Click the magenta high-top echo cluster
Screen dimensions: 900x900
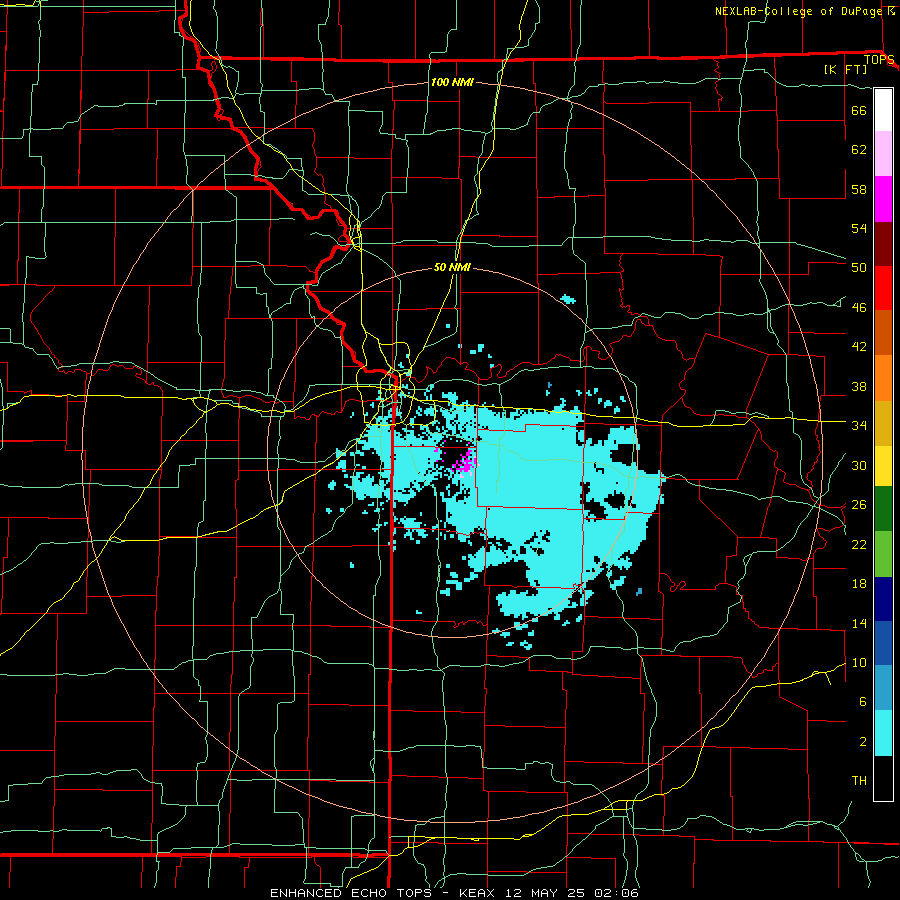(463, 462)
